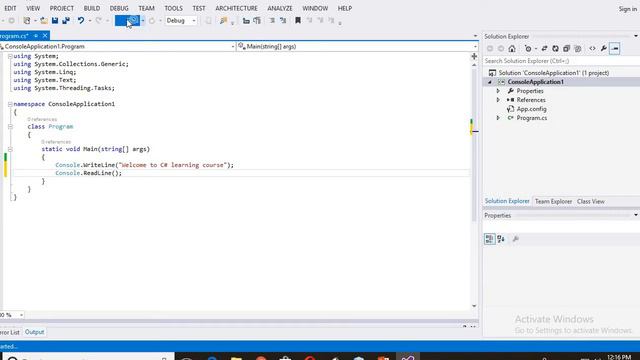Open the TEAM menu
This screenshot has width=640, height=360.
point(146,8)
